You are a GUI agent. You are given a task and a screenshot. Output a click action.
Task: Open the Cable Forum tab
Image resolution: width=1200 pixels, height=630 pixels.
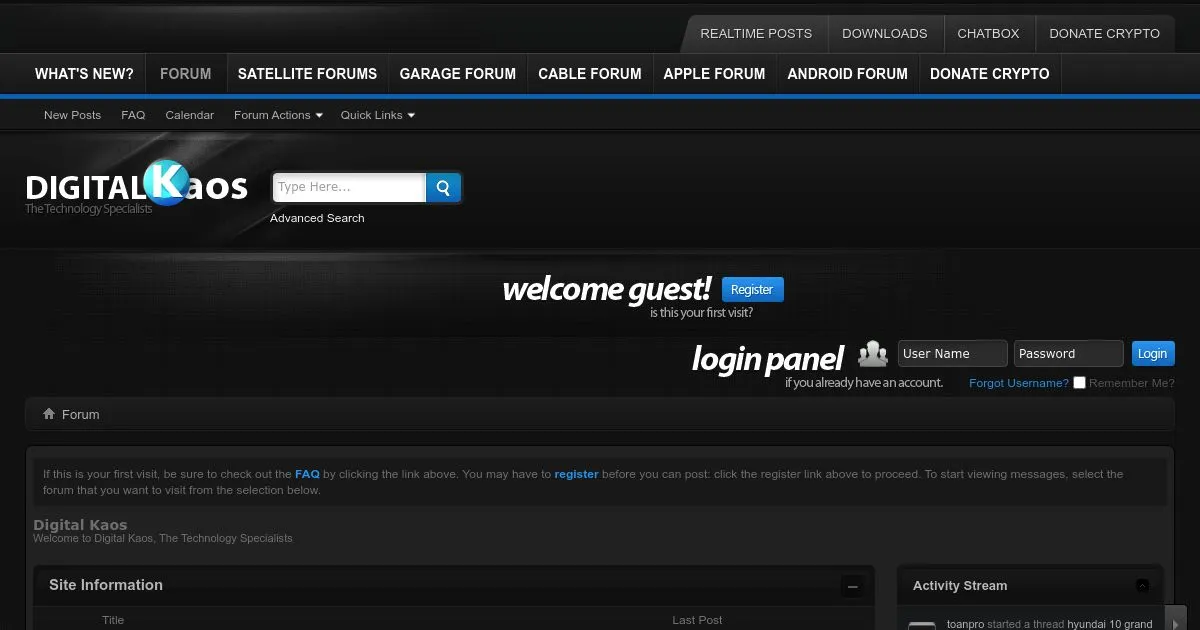click(590, 74)
